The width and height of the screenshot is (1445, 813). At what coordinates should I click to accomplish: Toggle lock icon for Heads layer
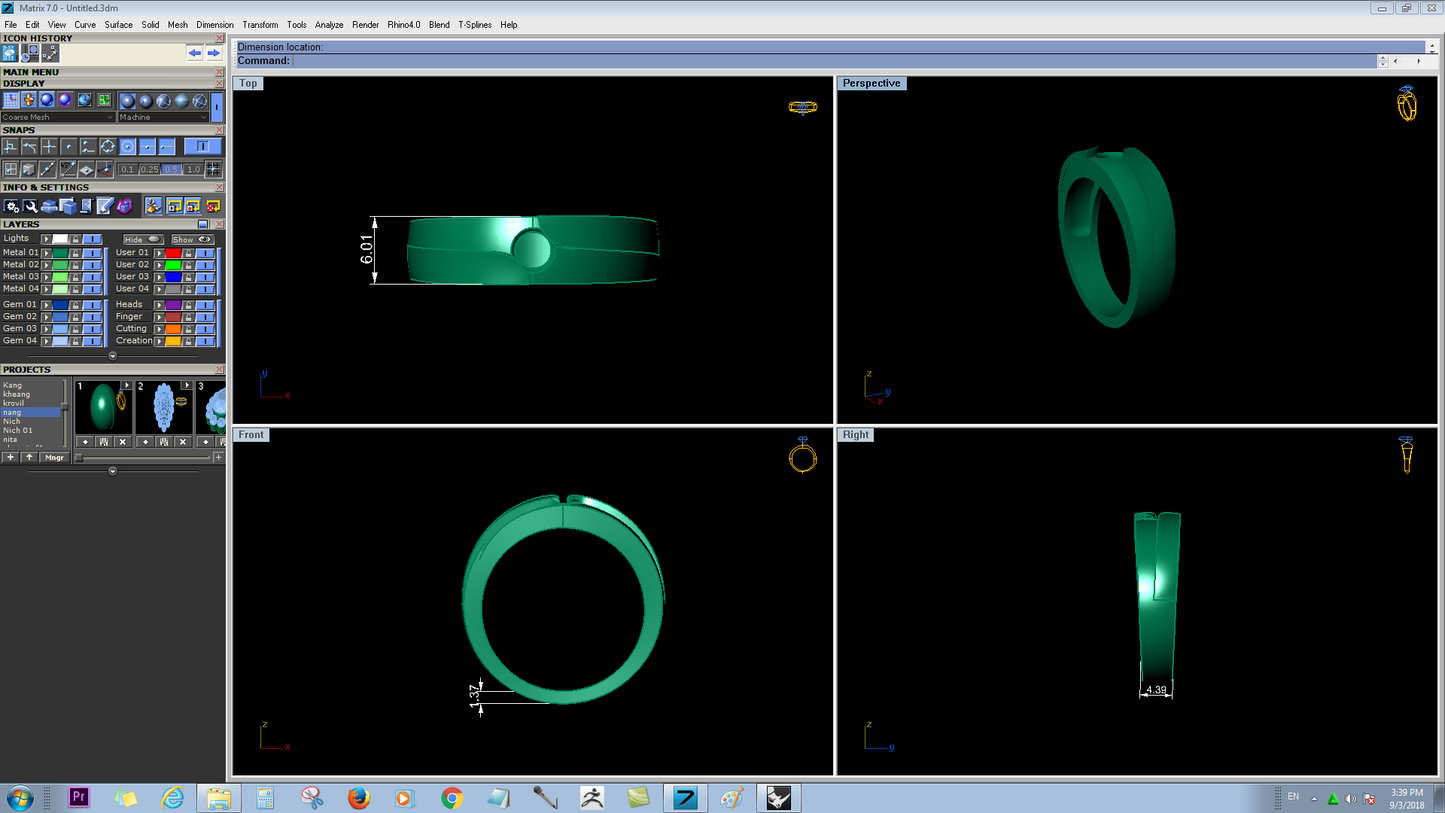click(x=188, y=304)
